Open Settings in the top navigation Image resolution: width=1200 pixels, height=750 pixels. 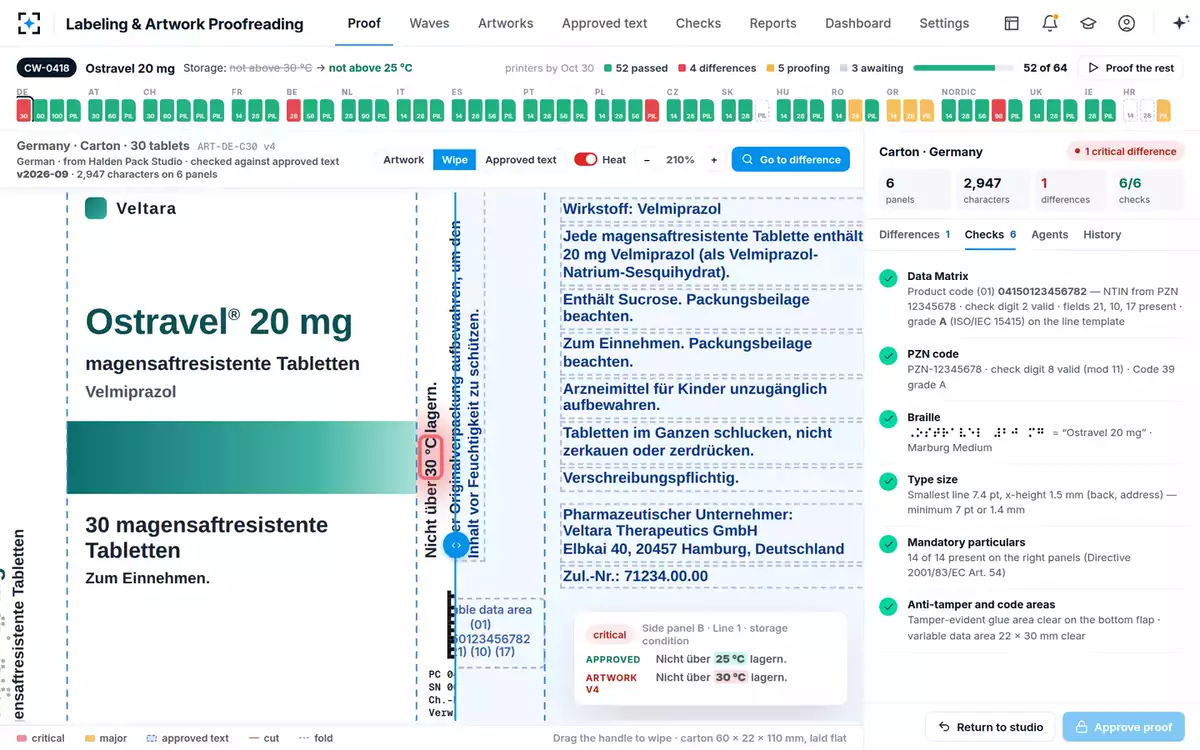click(944, 23)
